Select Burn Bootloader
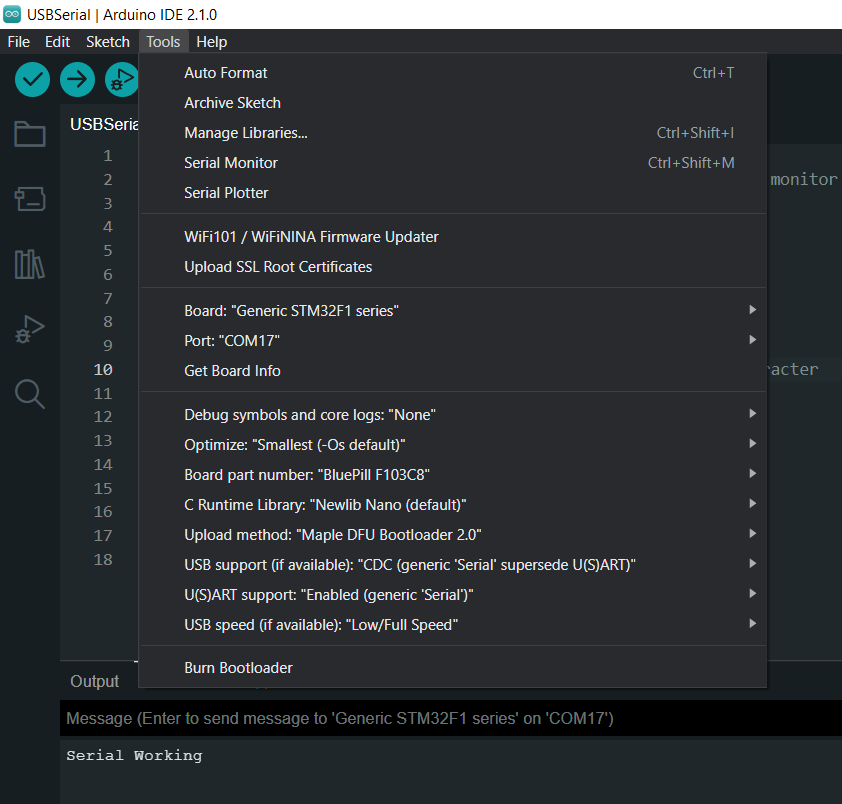Screen dimensions: 842x804 (x=453, y=668)
